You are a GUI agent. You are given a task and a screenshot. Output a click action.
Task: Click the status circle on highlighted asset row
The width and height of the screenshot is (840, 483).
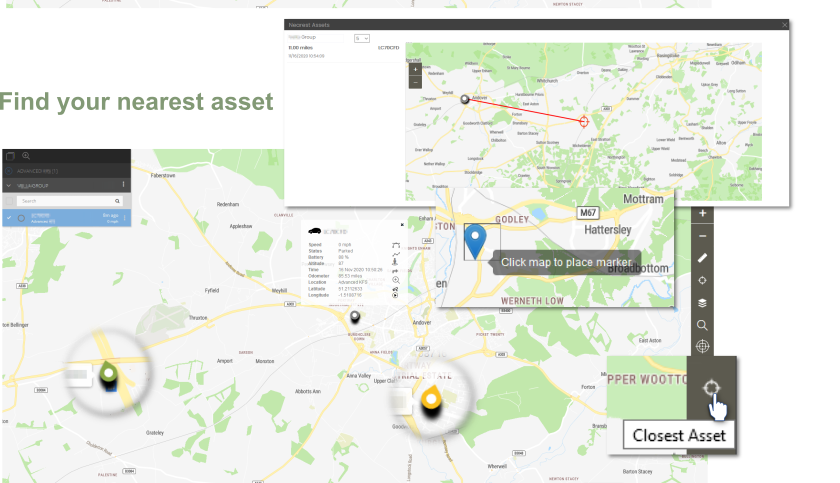pyautogui.click(x=21, y=218)
